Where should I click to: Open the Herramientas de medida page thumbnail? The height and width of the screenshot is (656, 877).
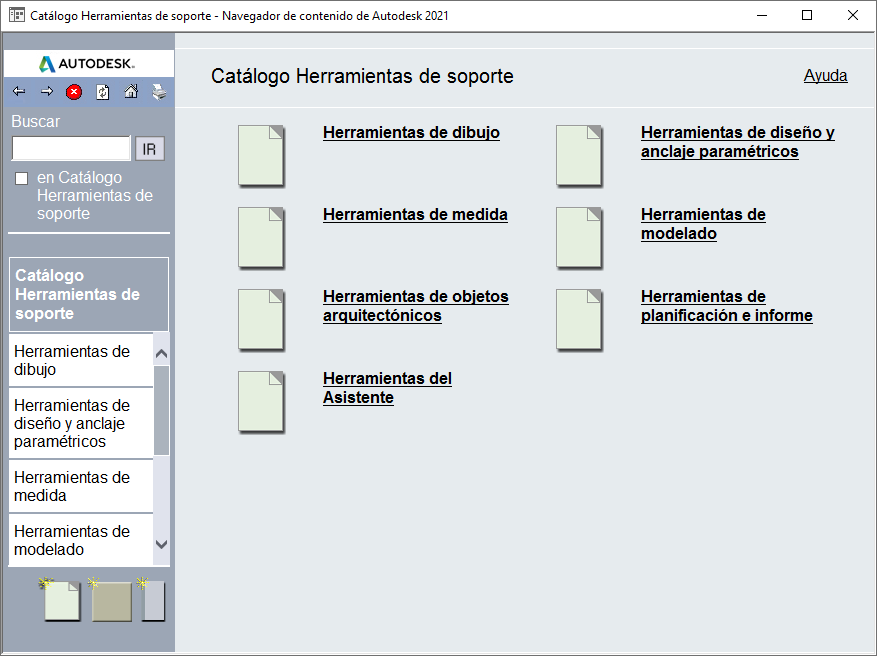pyautogui.click(x=261, y=238)
